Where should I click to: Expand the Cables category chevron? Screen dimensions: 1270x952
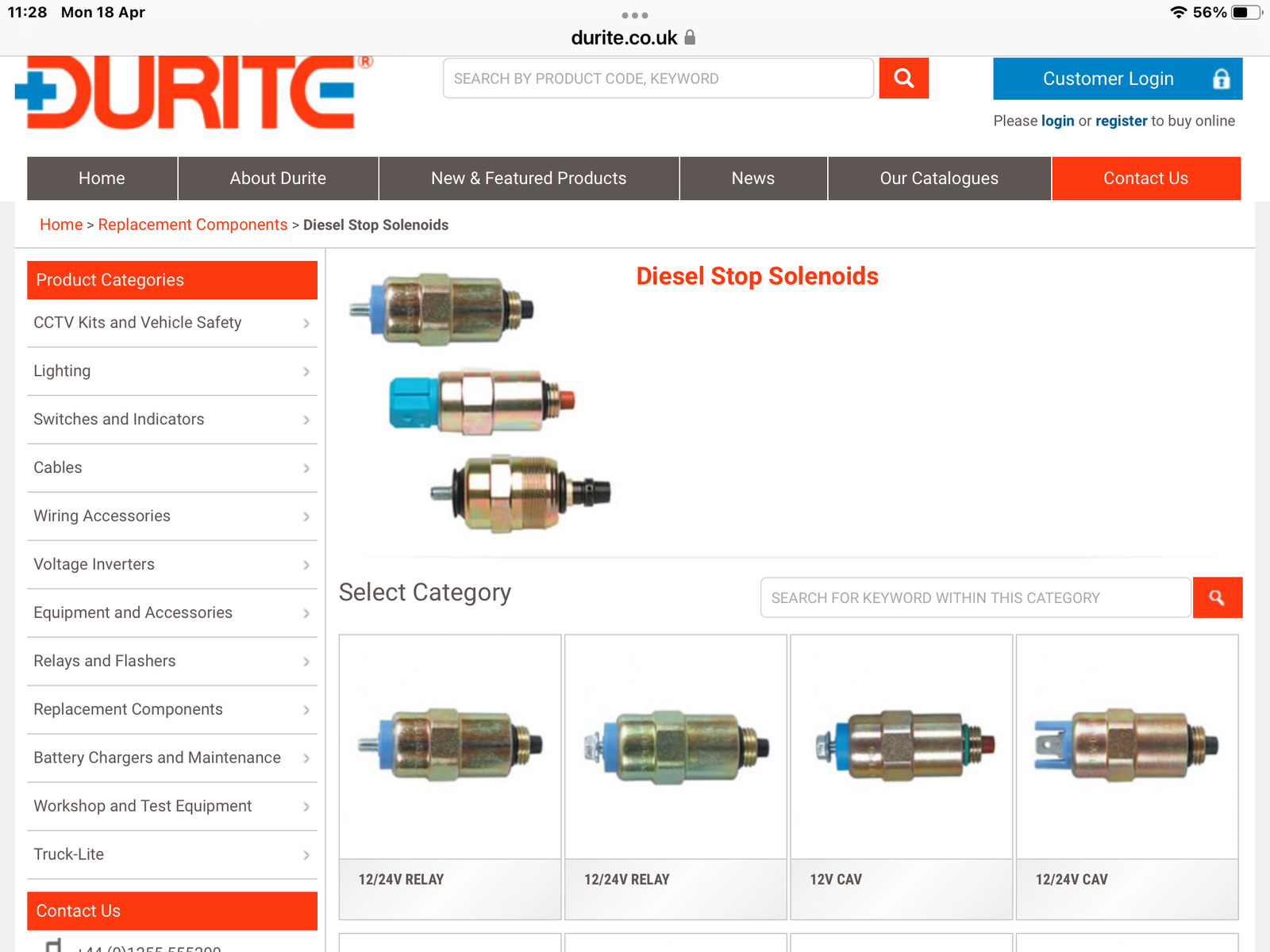[306, 468]
